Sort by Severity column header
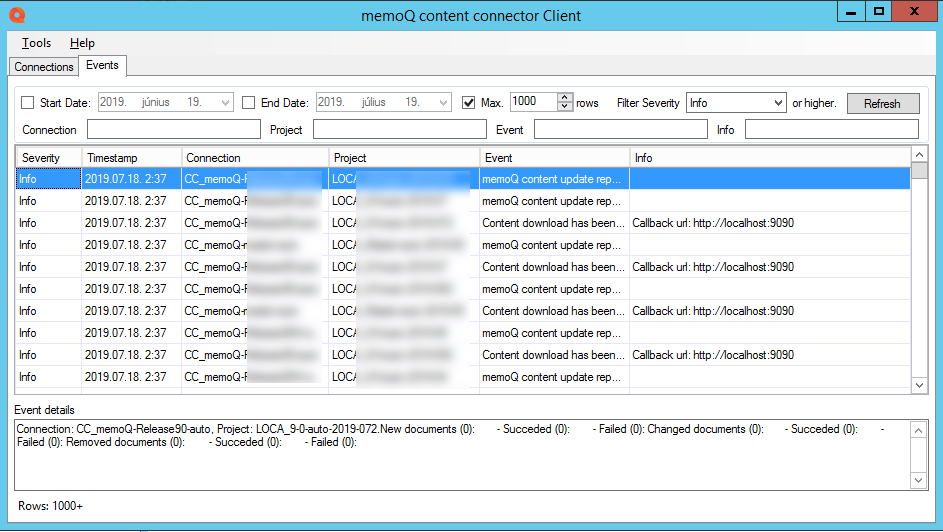Image resolution: width=943 pixels, height=532 pixels. tap(49, 158)
